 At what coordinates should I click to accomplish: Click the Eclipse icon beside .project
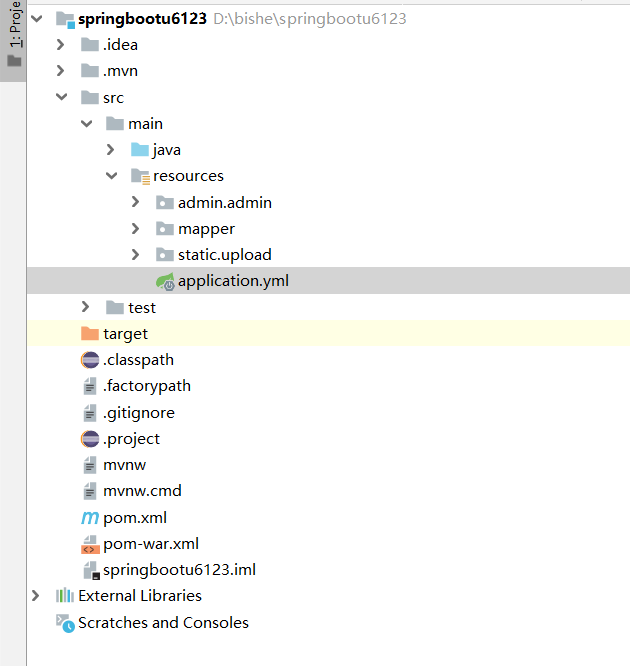[x=90, y=439]
